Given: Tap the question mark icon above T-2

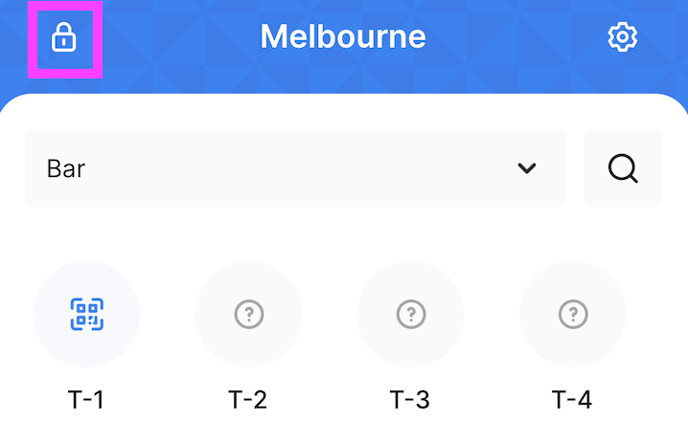Looking at the screenshot, I should [248, 315].
